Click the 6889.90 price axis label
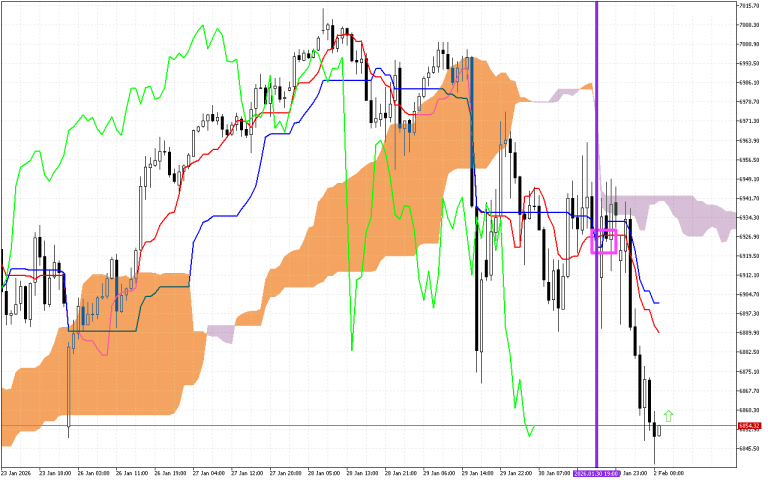The image size is (768, 480). (x=750, y=333)
